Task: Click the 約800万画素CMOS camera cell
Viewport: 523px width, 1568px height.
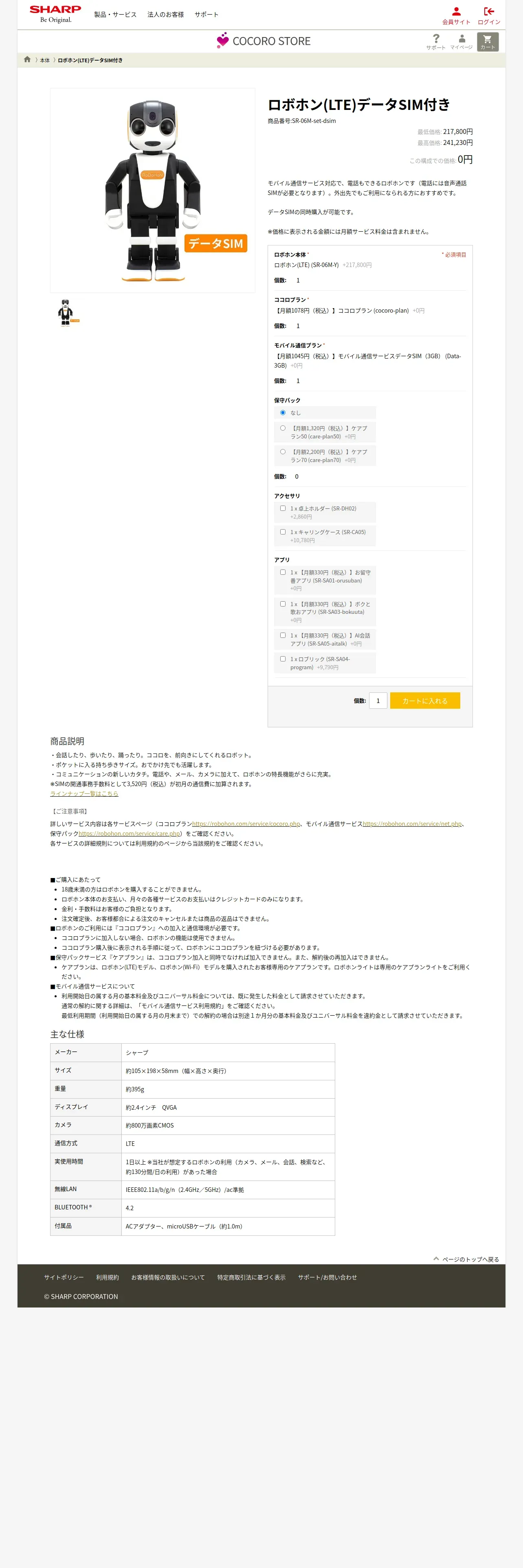Action: click(x=228, y=1126)
